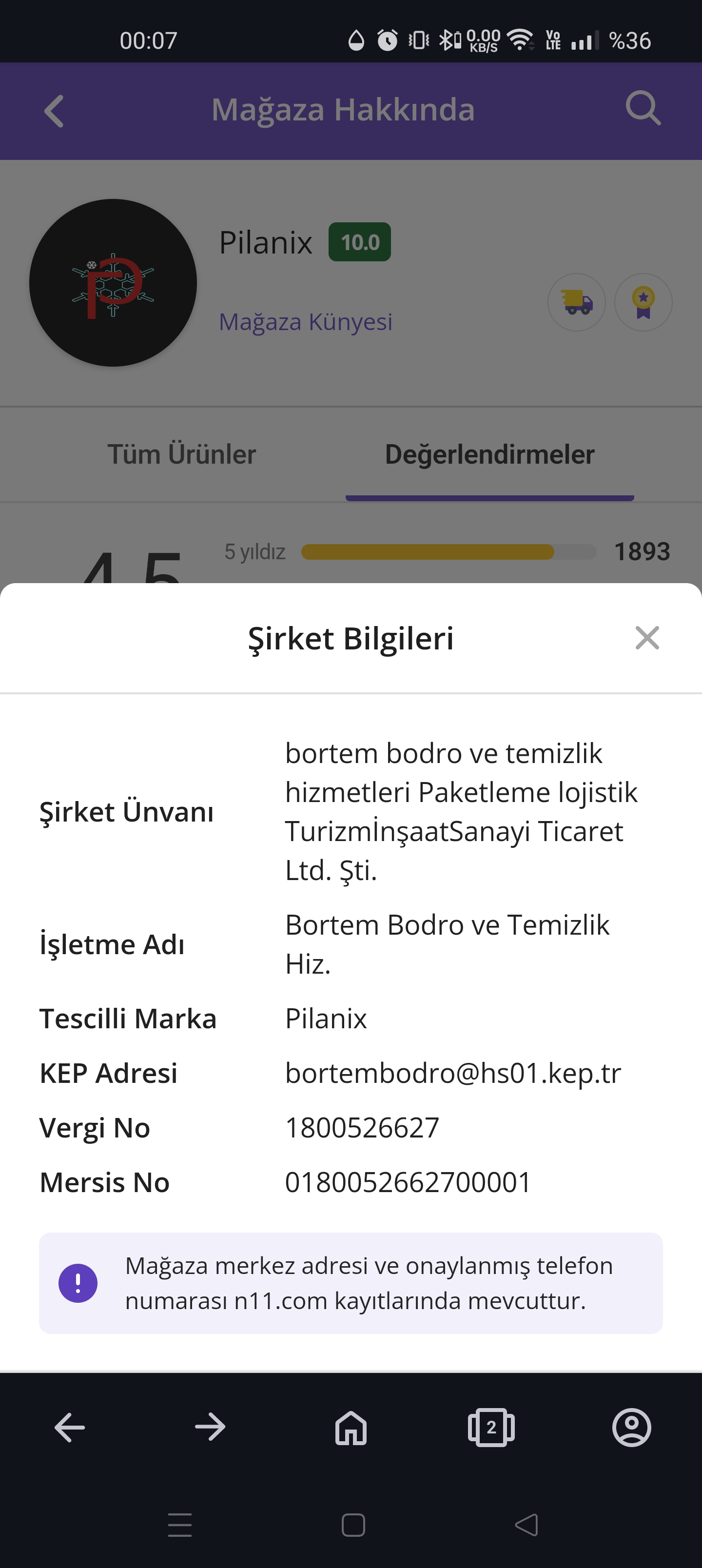
Task: Tap the delivery truck badge icon
Action: pos(576,302)
